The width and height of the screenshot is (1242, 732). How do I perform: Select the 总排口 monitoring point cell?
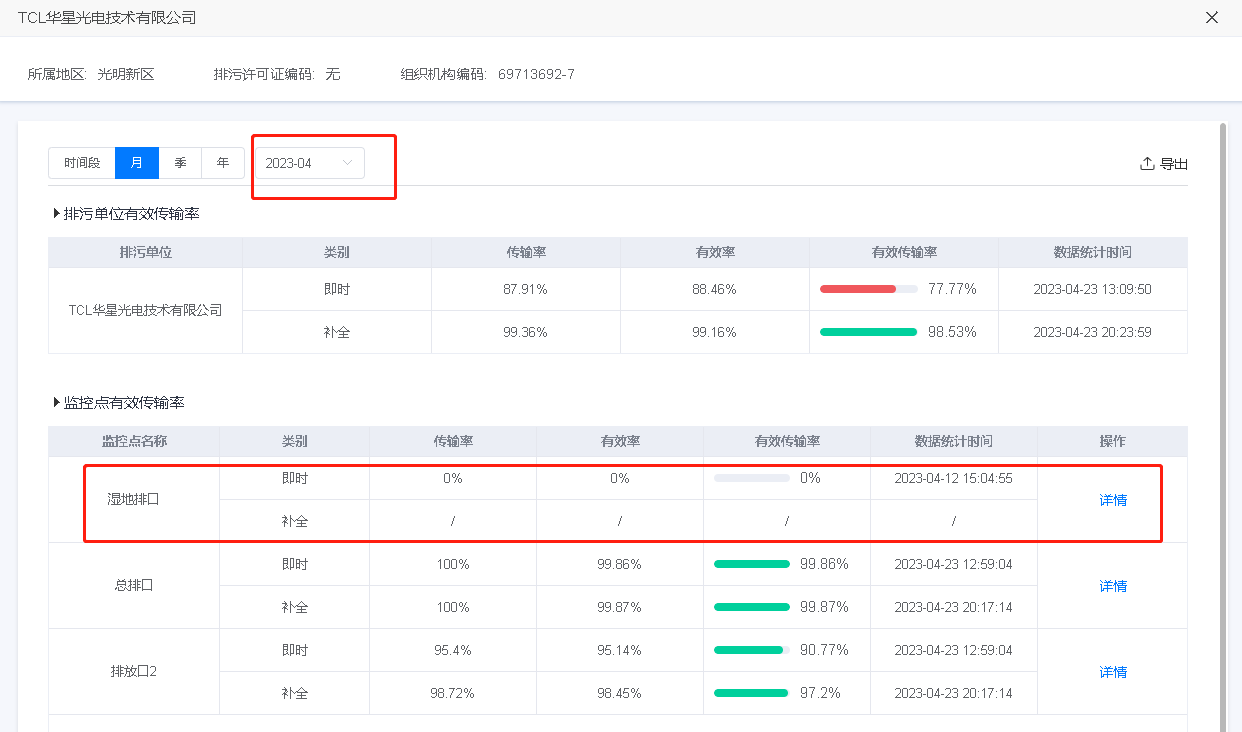point(134,585)
